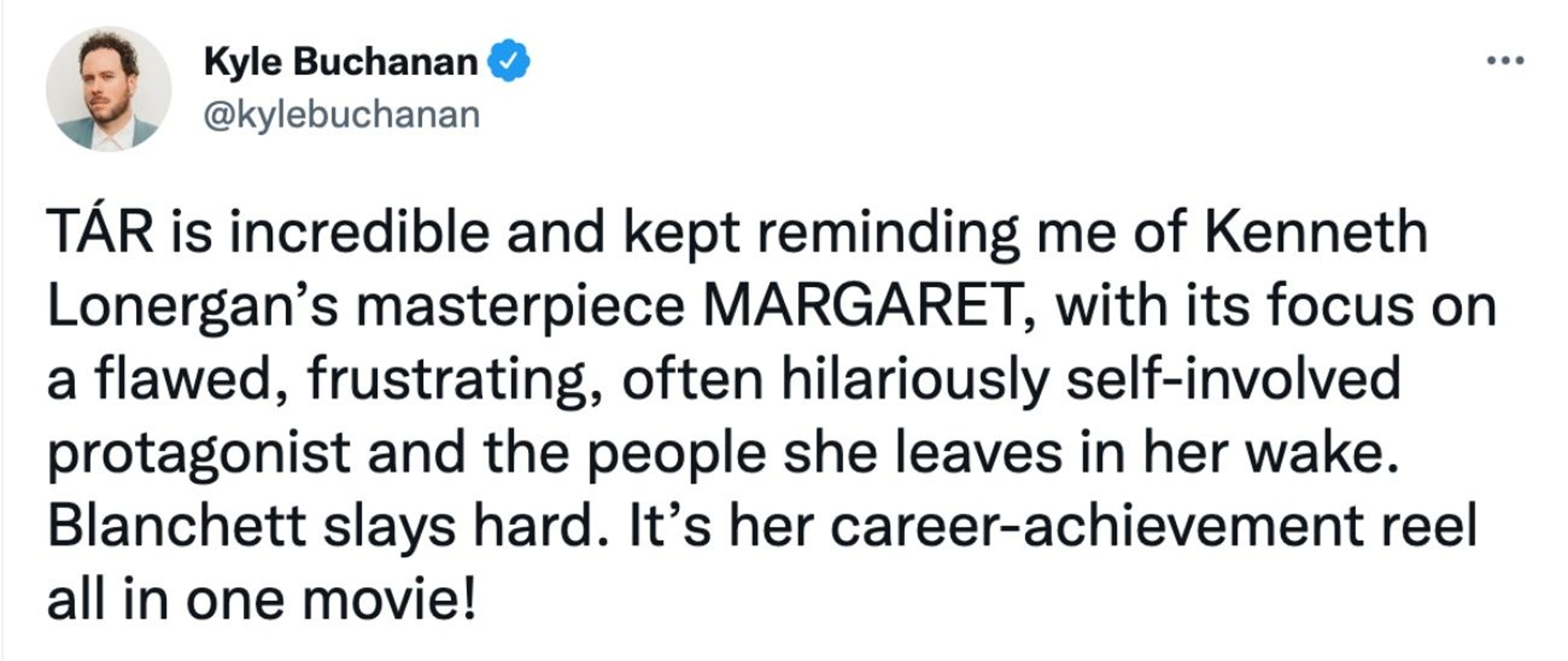
Task: Open Kyle Buchanan's profile picture
Action: (109, 89)
